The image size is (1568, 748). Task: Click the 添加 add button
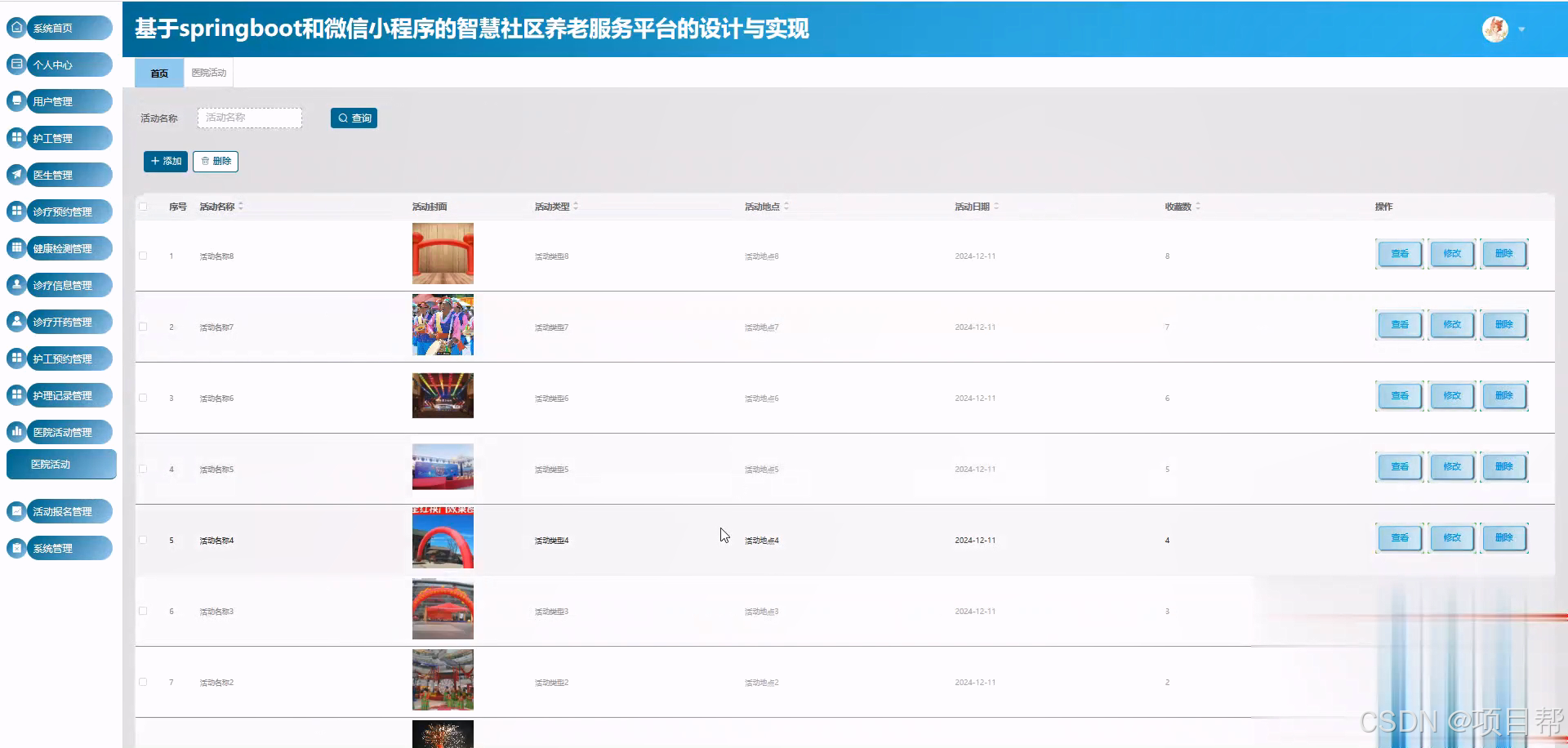coord(166,162)
